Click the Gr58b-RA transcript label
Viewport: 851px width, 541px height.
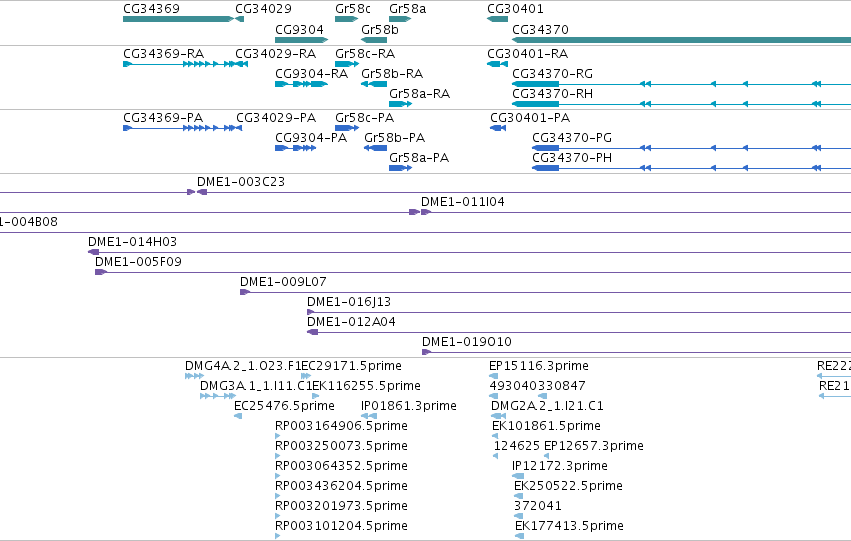[x=392, y=74]
